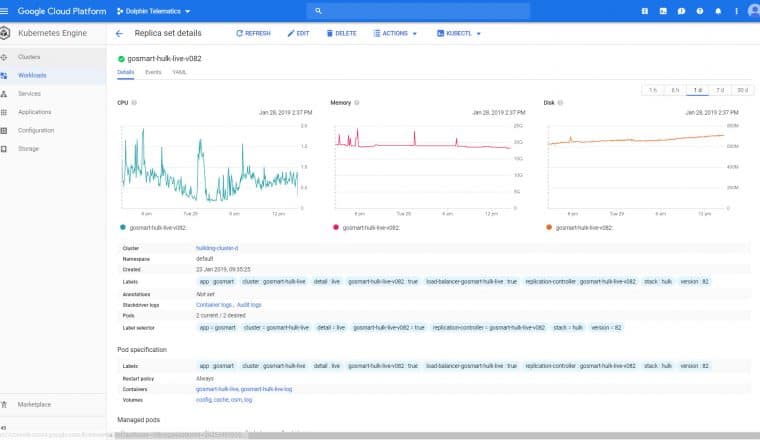Screen dimensions: 760x440
Task: Click the CPU chart teal legend dot
Action: point(123,227)
